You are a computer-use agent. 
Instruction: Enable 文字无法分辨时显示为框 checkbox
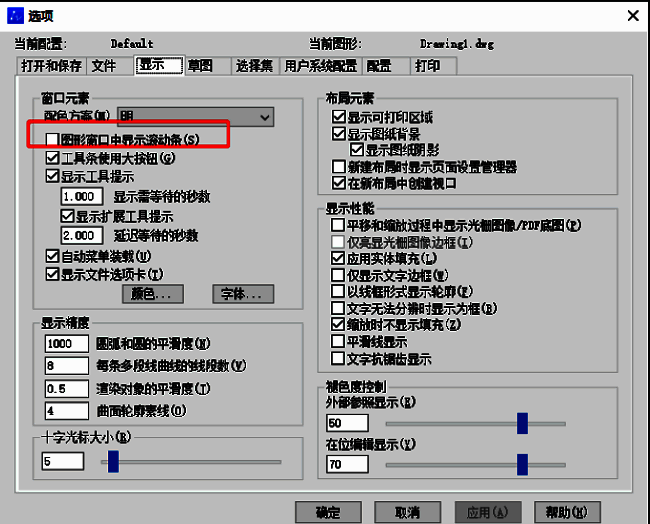pos(337,308)
